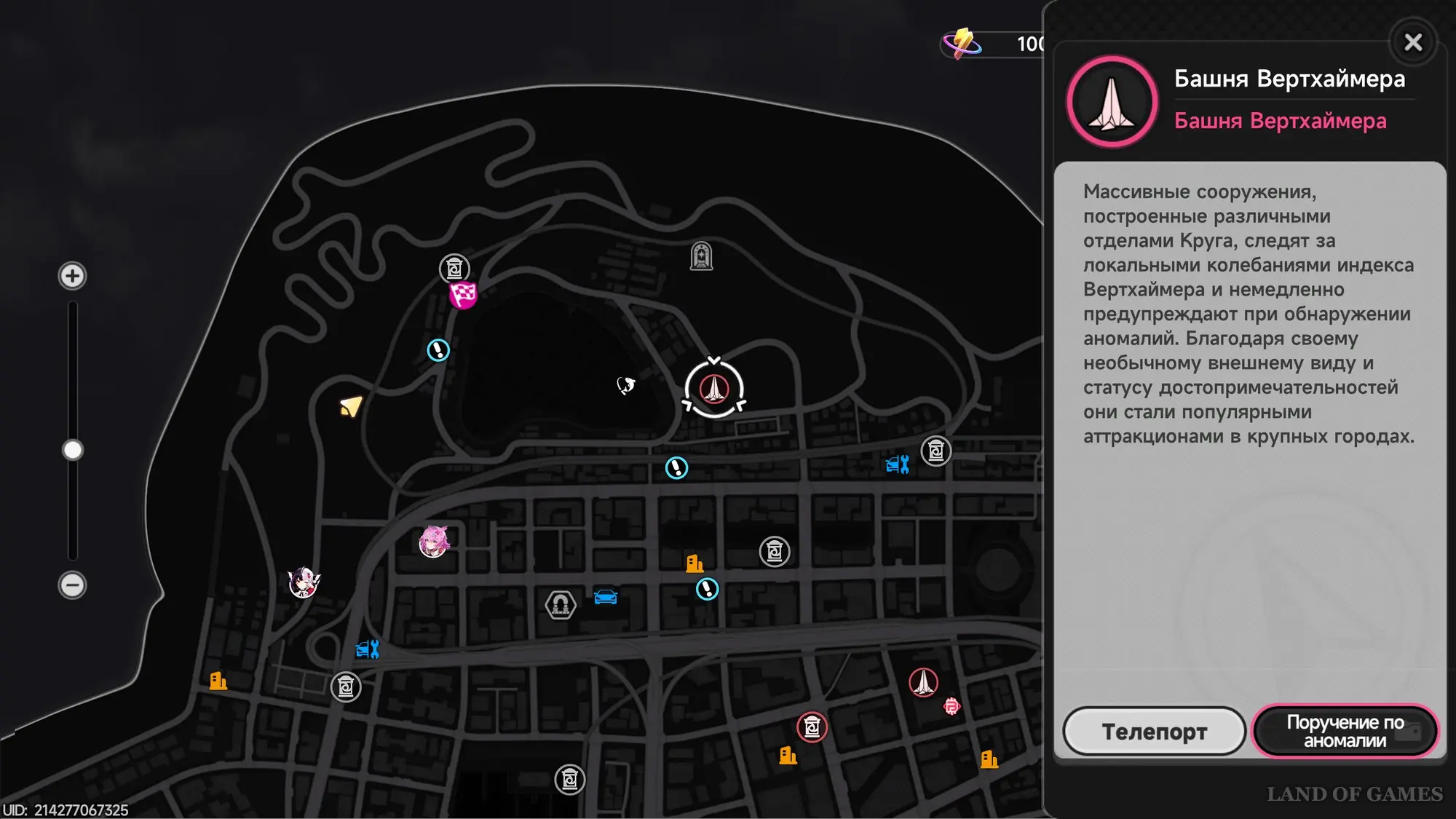Click the blue car repair marker near highway ramp
This screenshot has height=819, width=1456.
[368, 649]
